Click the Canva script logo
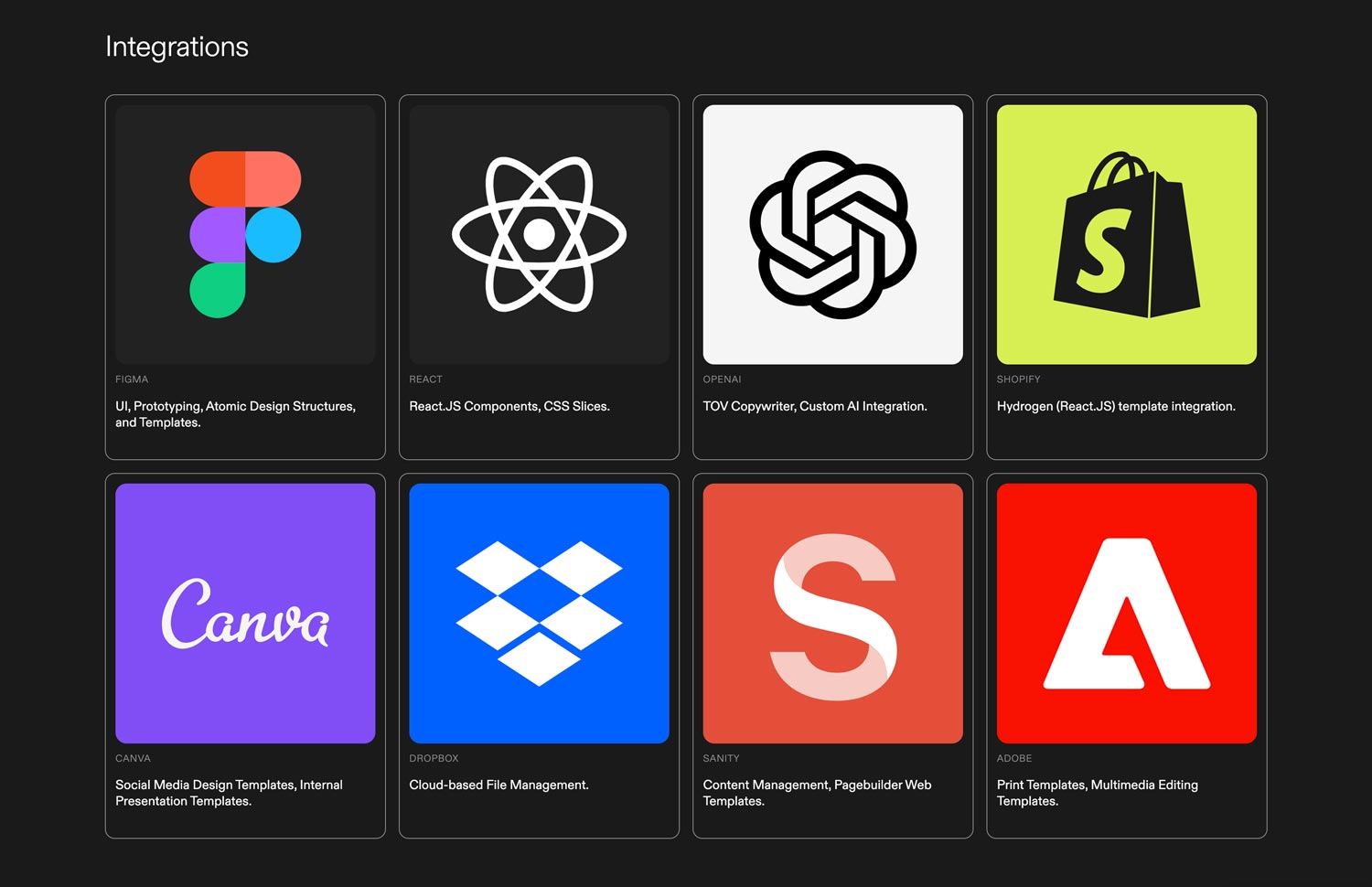Viewport: 1372px width, 887px height. click(245, 614)
